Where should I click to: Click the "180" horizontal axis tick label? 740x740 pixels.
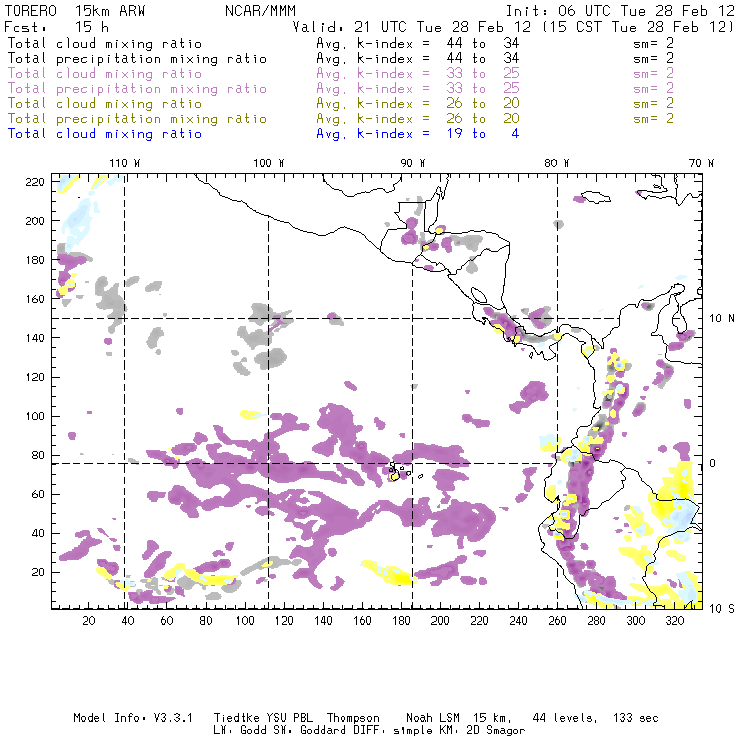(x=401, y=621)
